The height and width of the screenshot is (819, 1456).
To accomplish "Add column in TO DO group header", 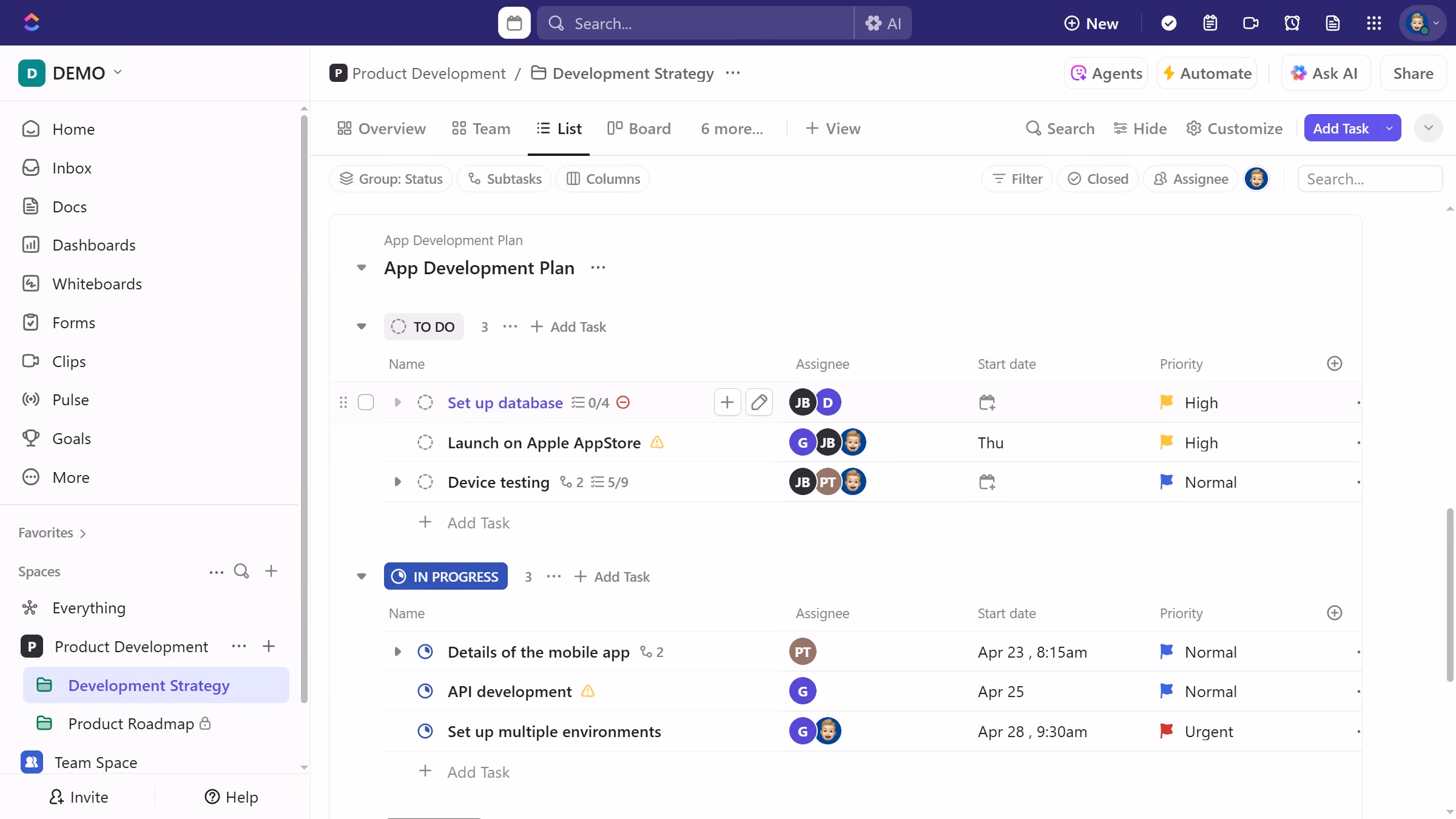I will 1335,364.
